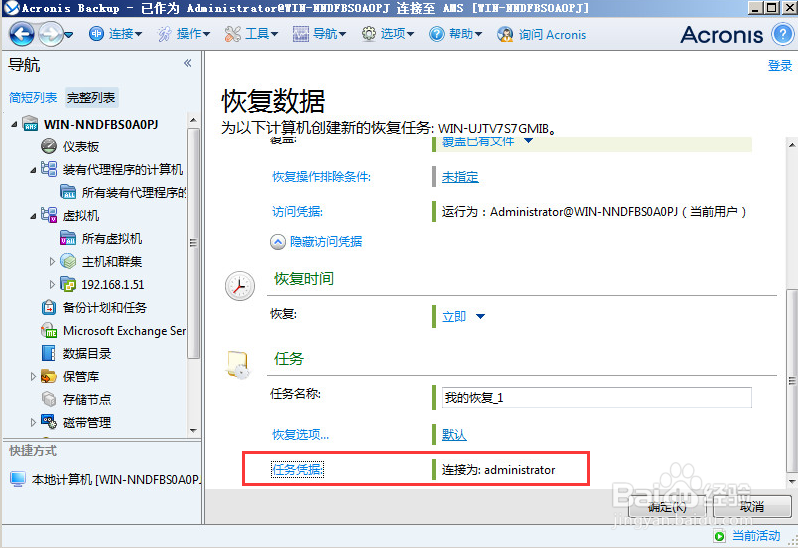Select 数据目录 in navigation tree
The width and height of the screenshot is (798, 548).
tap(87, 353)
